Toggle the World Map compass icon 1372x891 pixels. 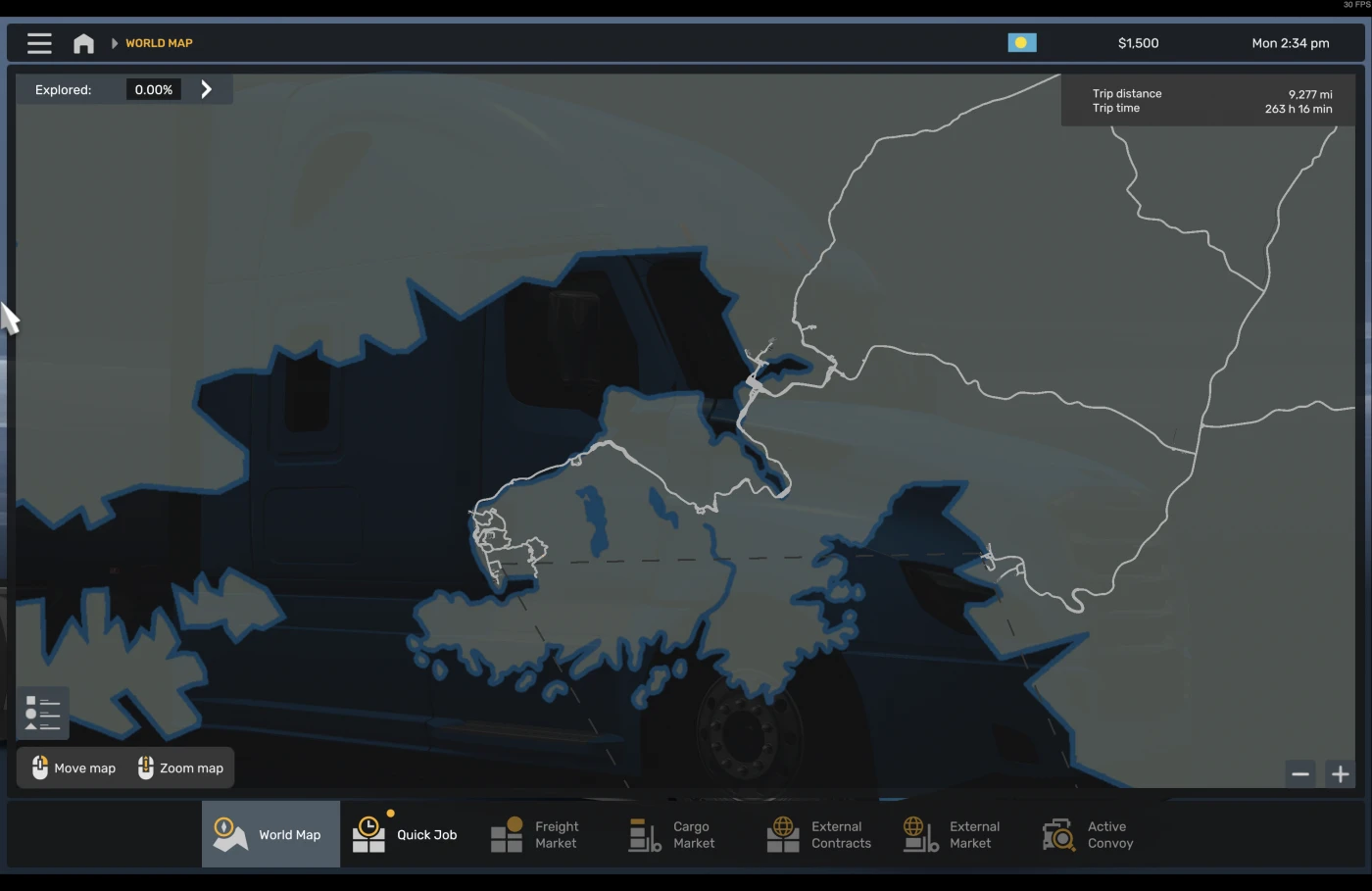(228, 832)
